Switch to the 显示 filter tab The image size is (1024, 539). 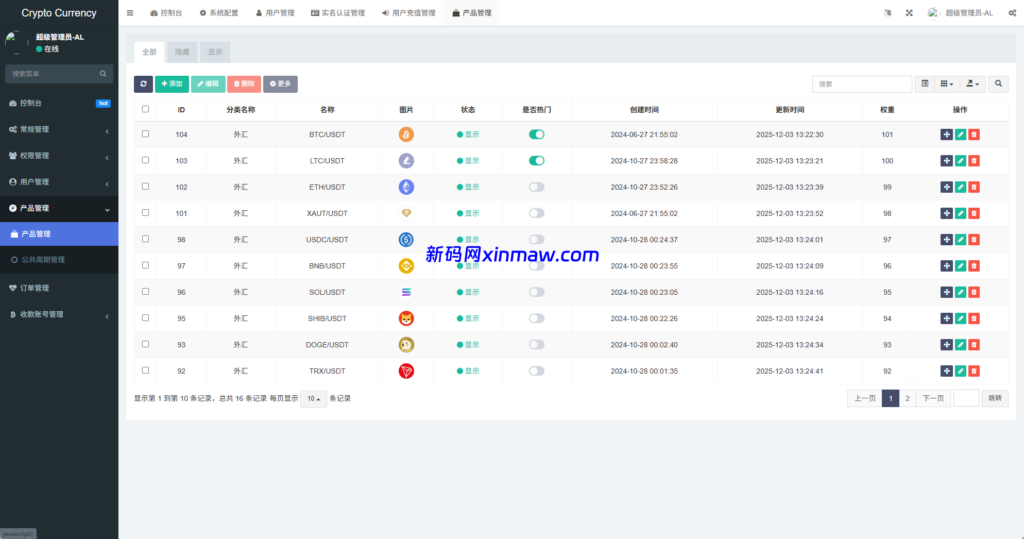[x=215, y=52]
